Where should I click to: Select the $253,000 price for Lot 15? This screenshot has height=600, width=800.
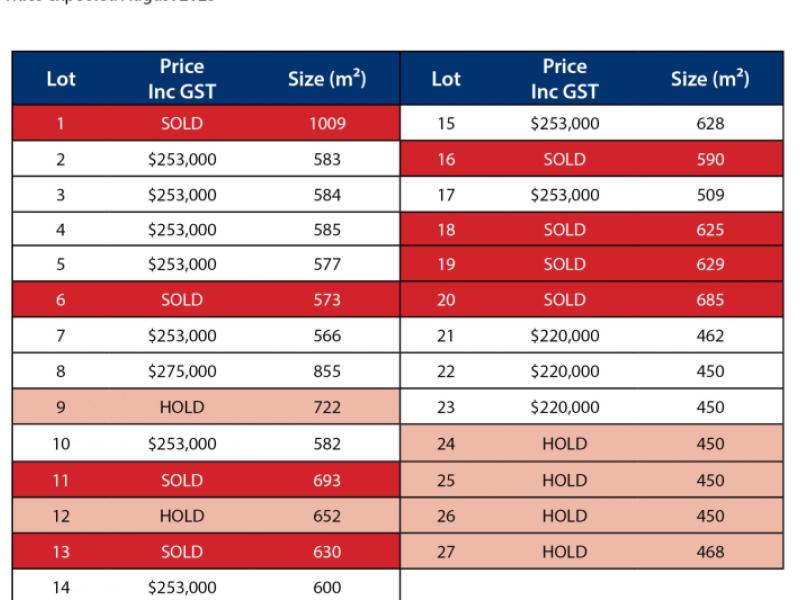click(x=564, y=124)
